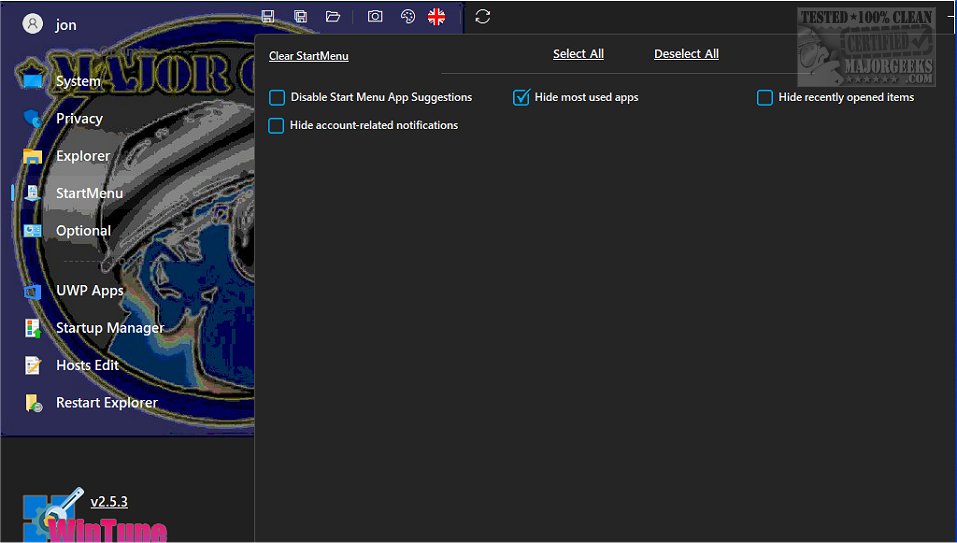The width and height of the screenshot is (957, 543).
Task: Click the Select All link
Action: click(x=578, y=54)
